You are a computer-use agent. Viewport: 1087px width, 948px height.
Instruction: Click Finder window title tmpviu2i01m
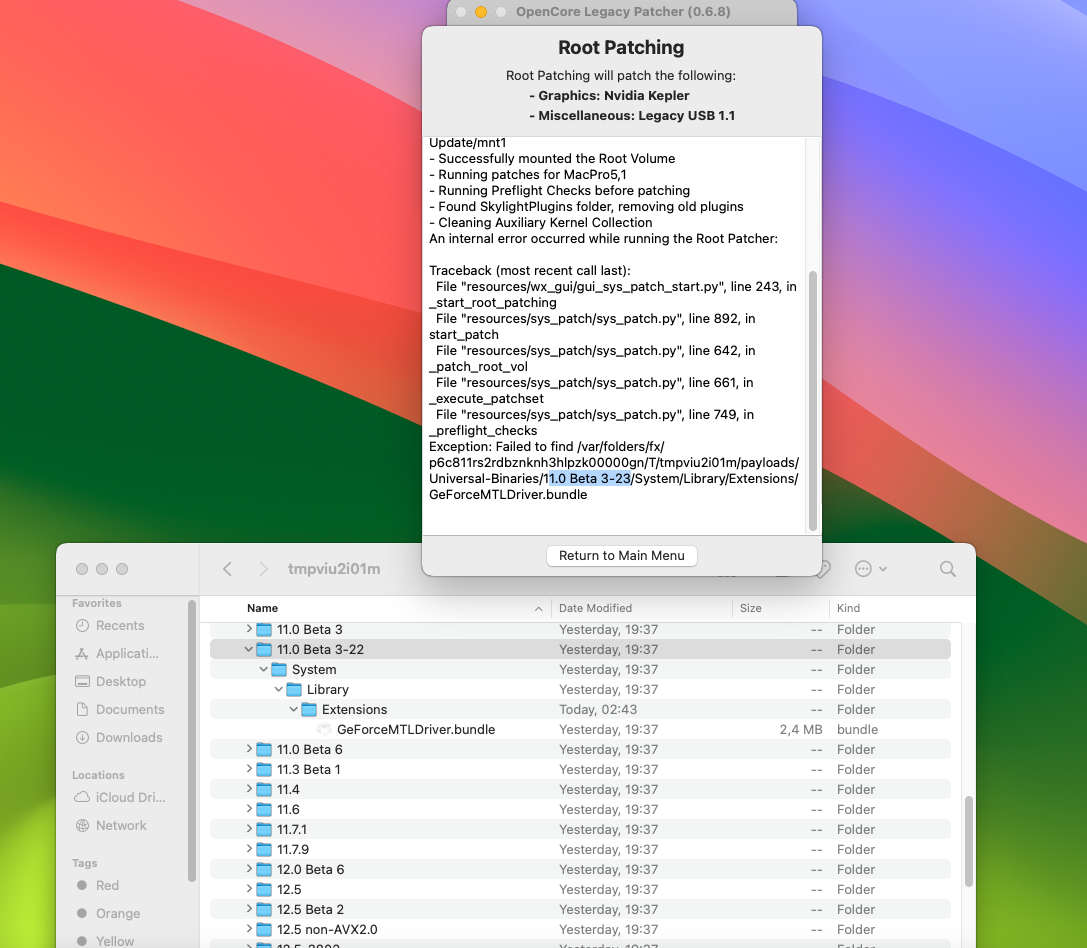pyautogui.click(x=334, y=569)
